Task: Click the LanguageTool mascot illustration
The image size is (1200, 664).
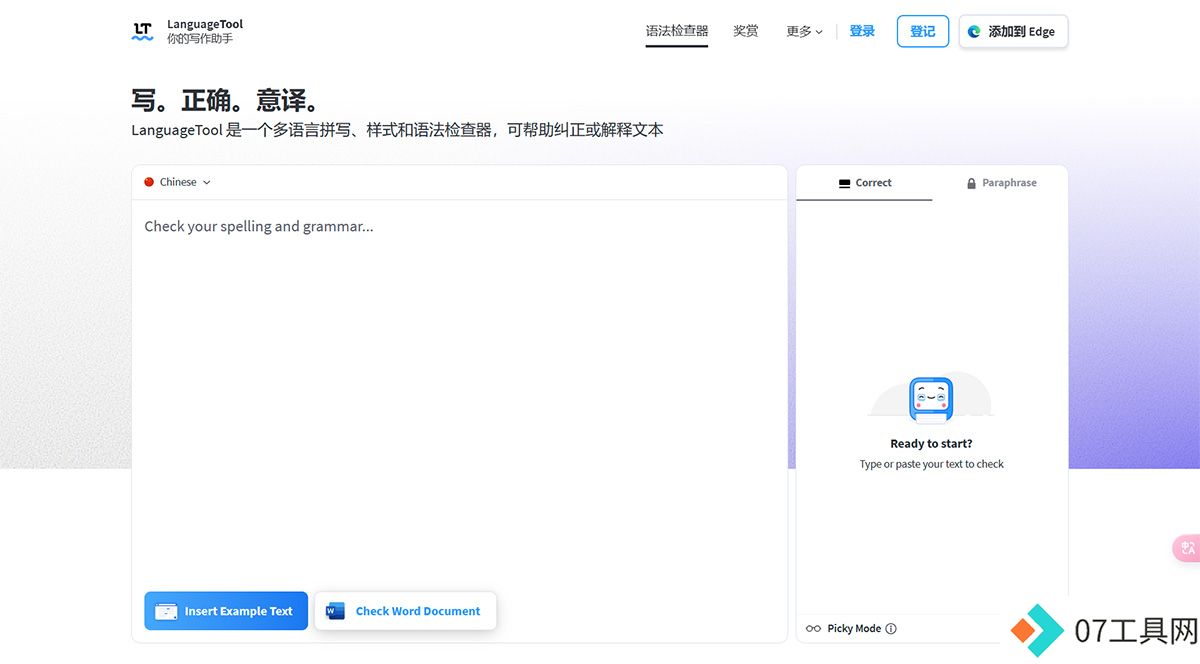Action: point(931,400)
